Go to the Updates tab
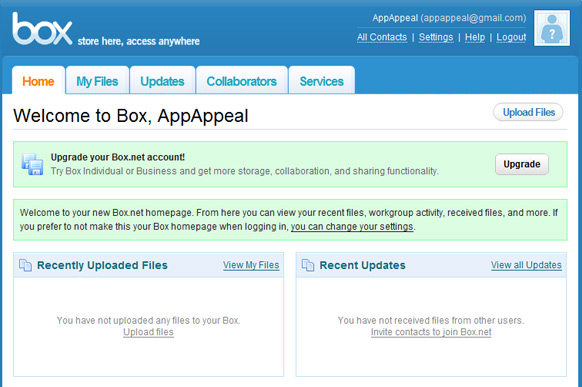The width and height of the screenshot is (582, 387). [162, 81]
